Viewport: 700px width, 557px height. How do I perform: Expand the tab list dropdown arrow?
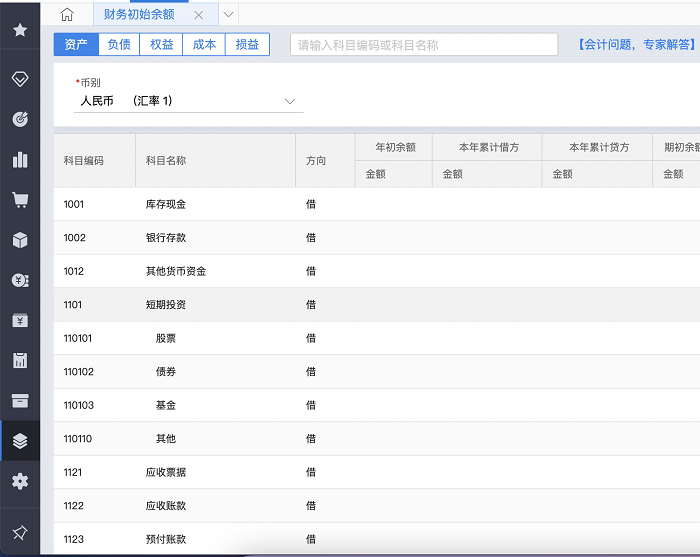229,15
